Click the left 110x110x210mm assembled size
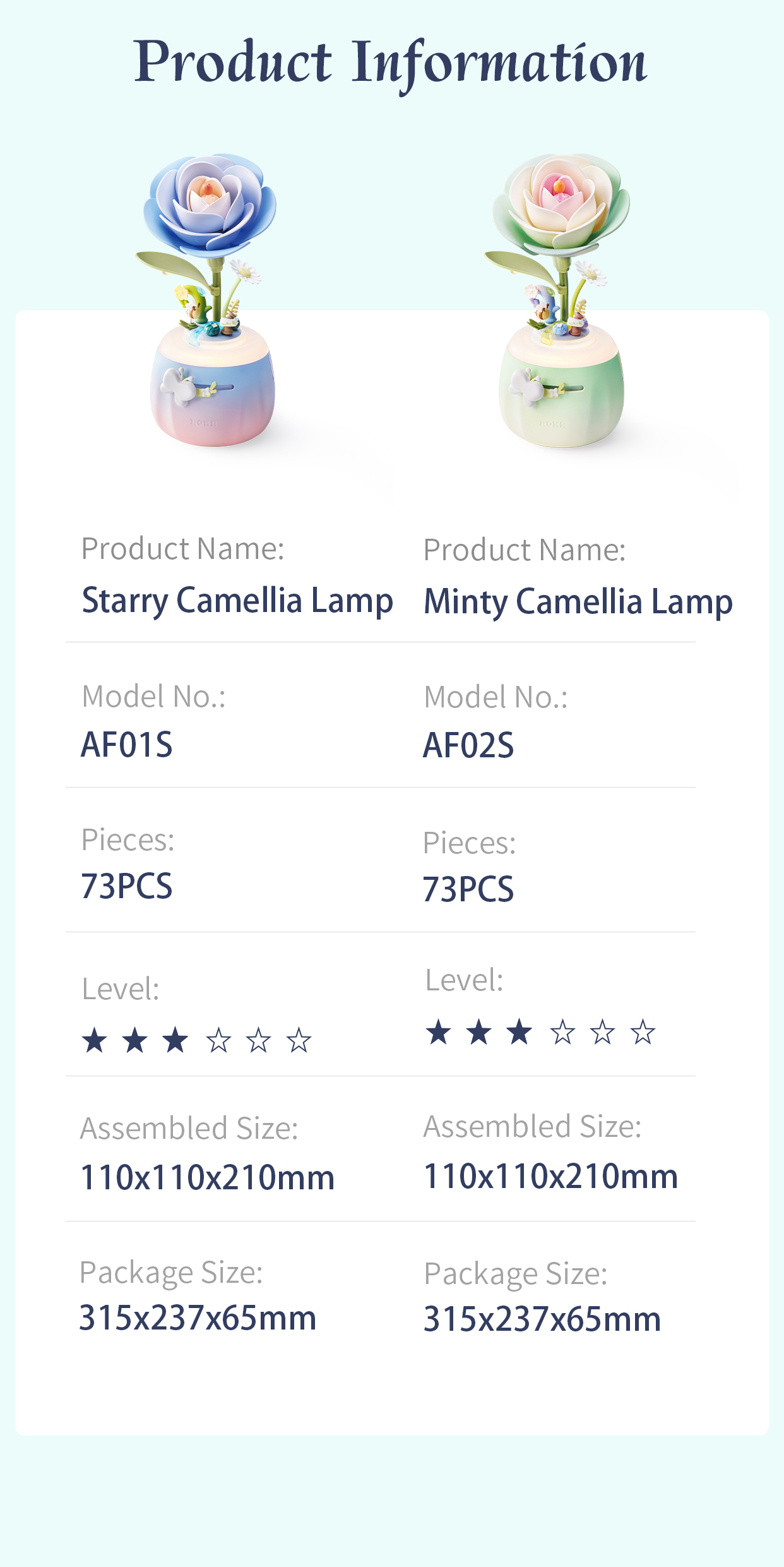This screenshot has height=1567, width=784. pyautogui.click(x=207, y=1177)
